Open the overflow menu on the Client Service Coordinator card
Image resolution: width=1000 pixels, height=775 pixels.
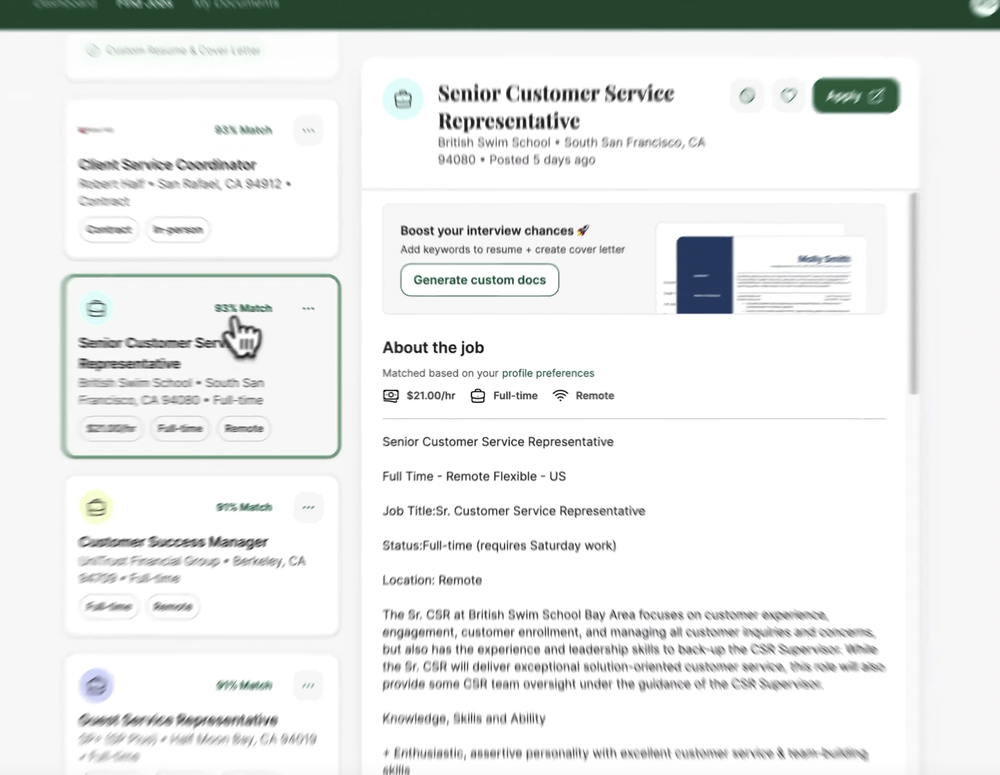[x=308, y=130]
